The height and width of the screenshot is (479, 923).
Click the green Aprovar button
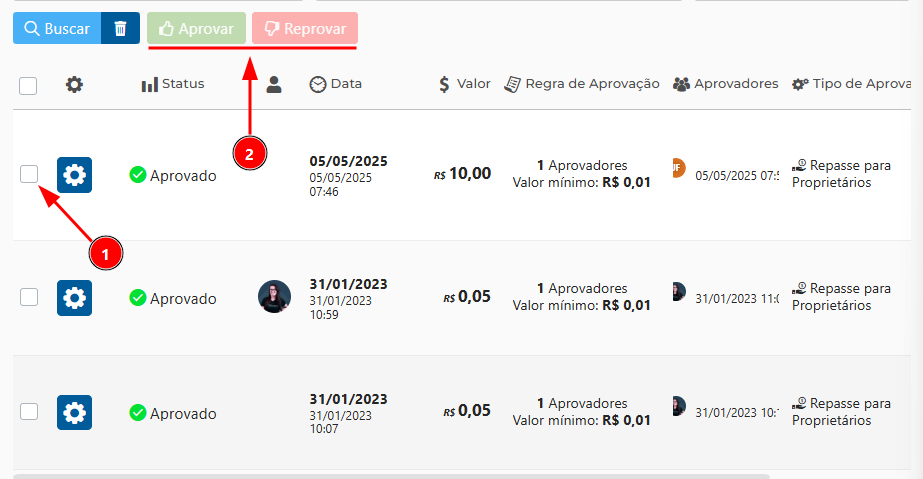coord(196,29)
